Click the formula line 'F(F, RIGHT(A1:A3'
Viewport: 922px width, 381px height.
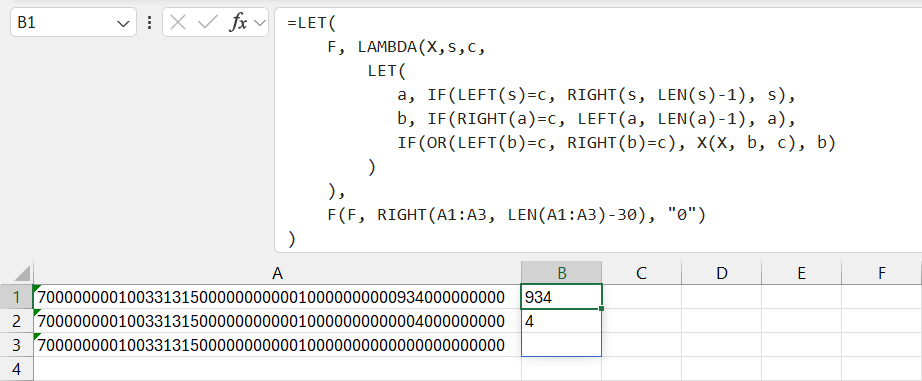pyautogui.click(x=516, y=215)
